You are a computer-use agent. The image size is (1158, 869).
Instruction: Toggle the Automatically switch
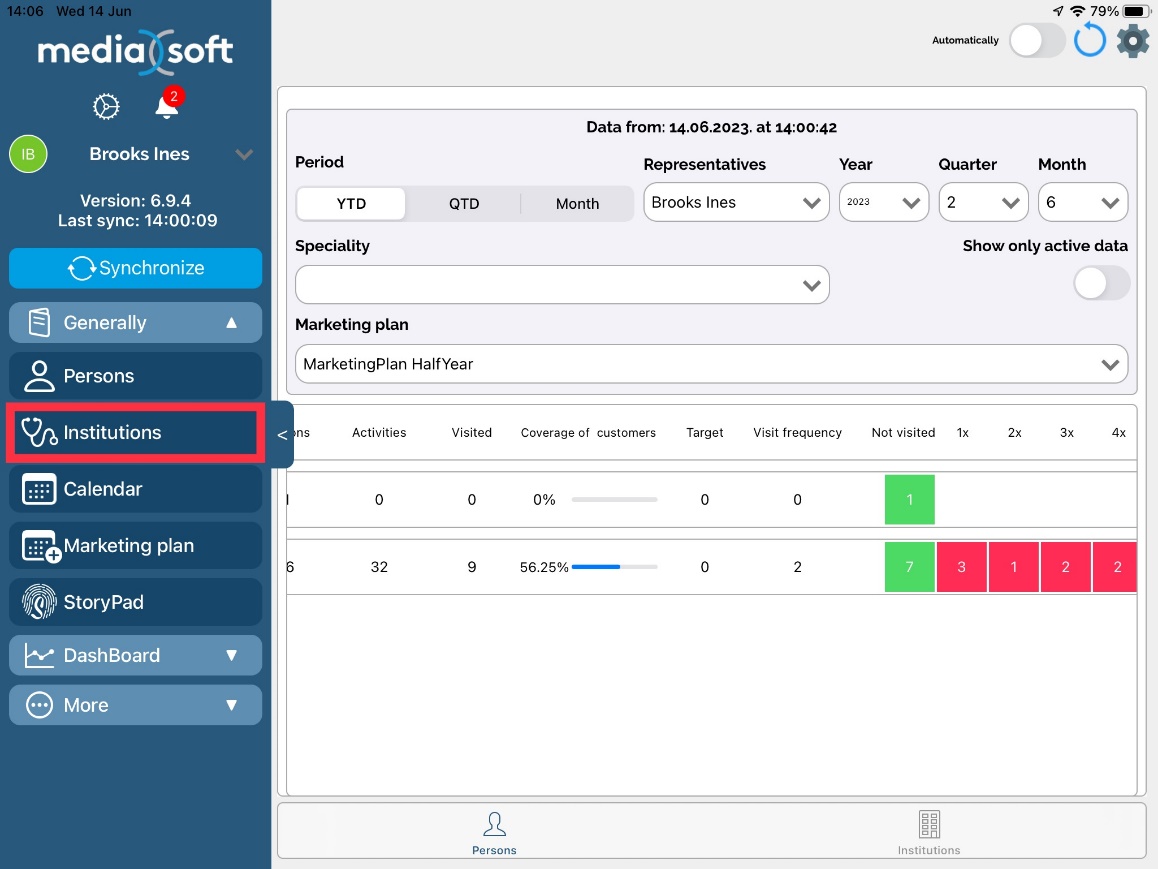pos(1037,41)
